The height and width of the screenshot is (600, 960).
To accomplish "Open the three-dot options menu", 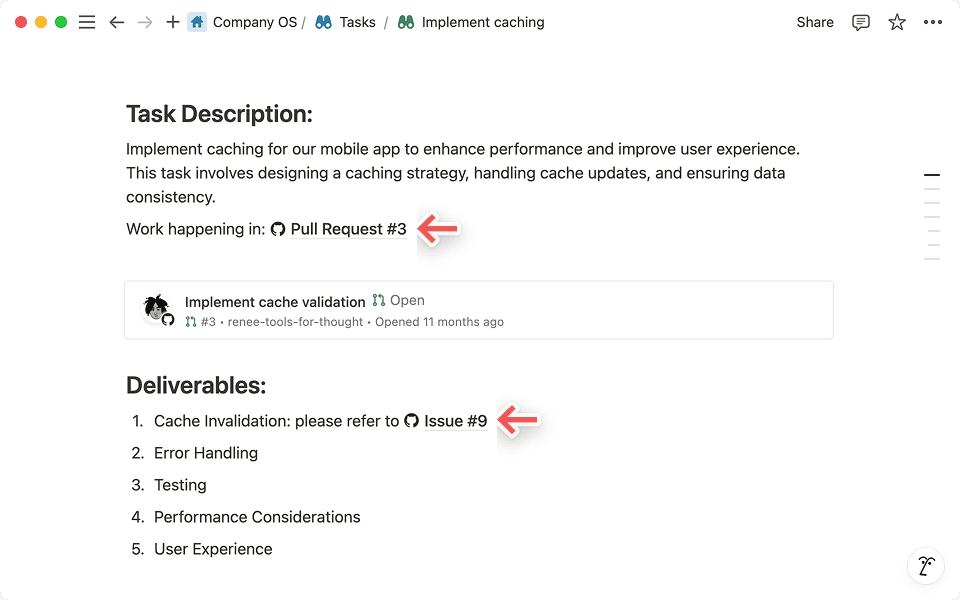I will click(932, 21).
